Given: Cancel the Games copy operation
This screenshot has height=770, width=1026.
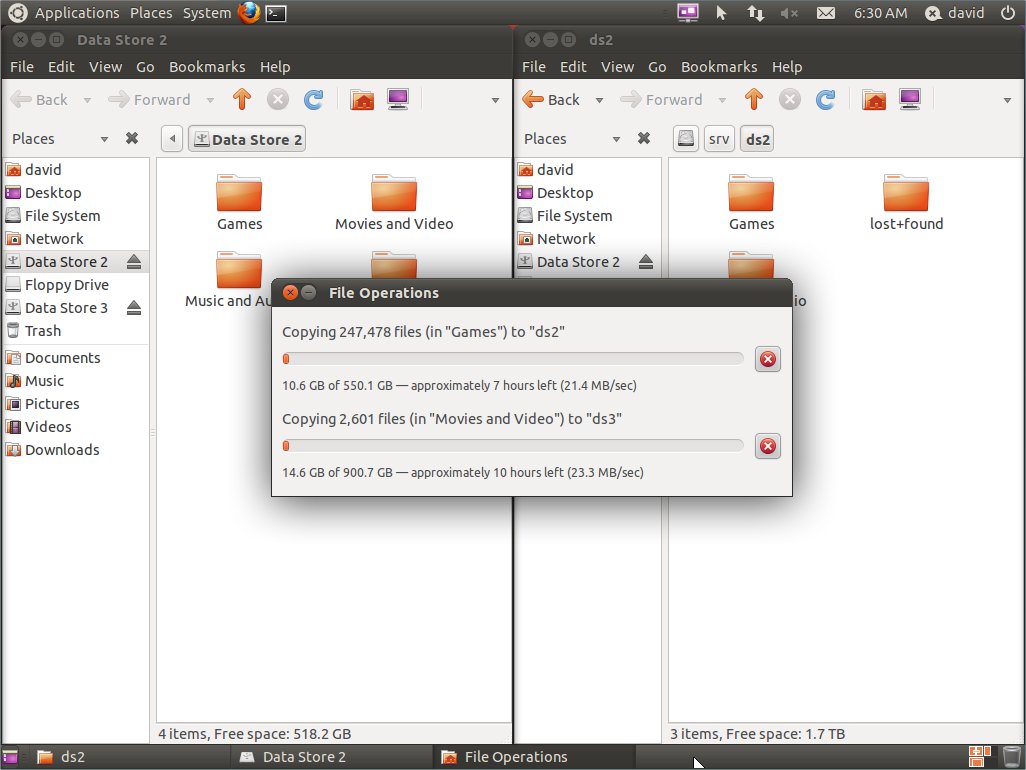Looking at the screenshot, I should pyautogui.click(x=768, y=359).
